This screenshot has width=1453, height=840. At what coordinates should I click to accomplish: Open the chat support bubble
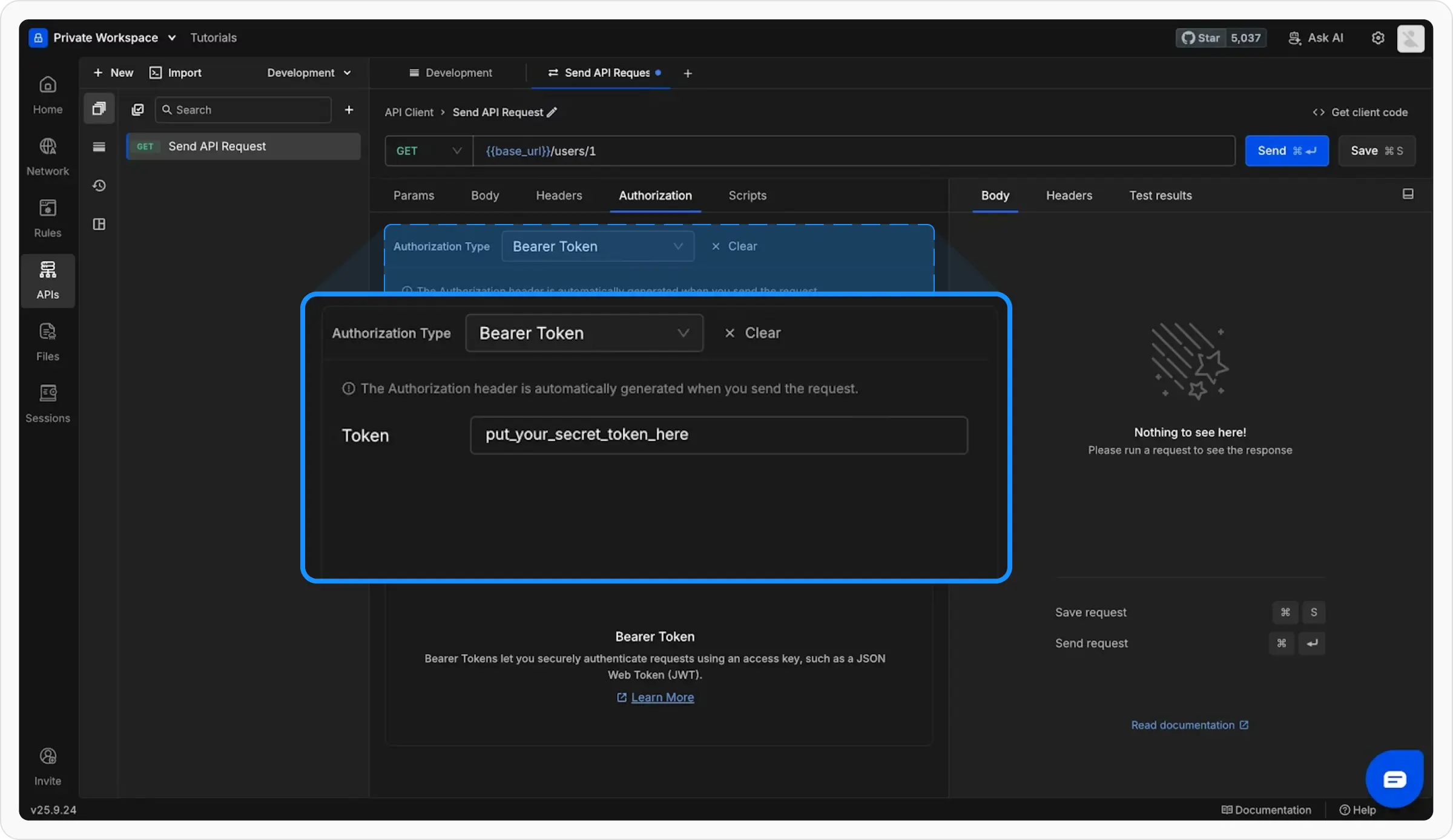point(1394,779)
